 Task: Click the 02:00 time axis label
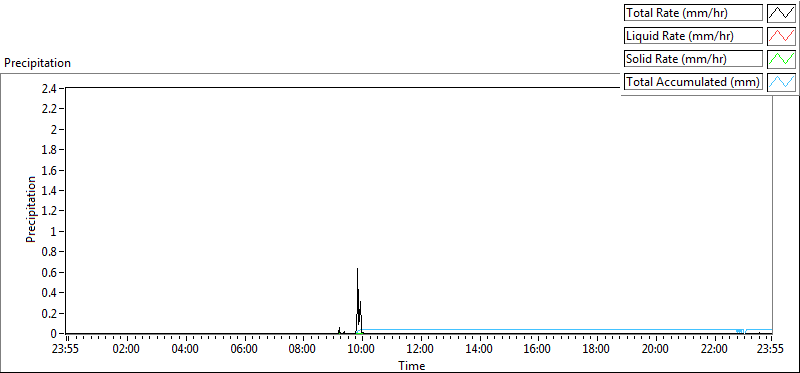click(127, 350)
